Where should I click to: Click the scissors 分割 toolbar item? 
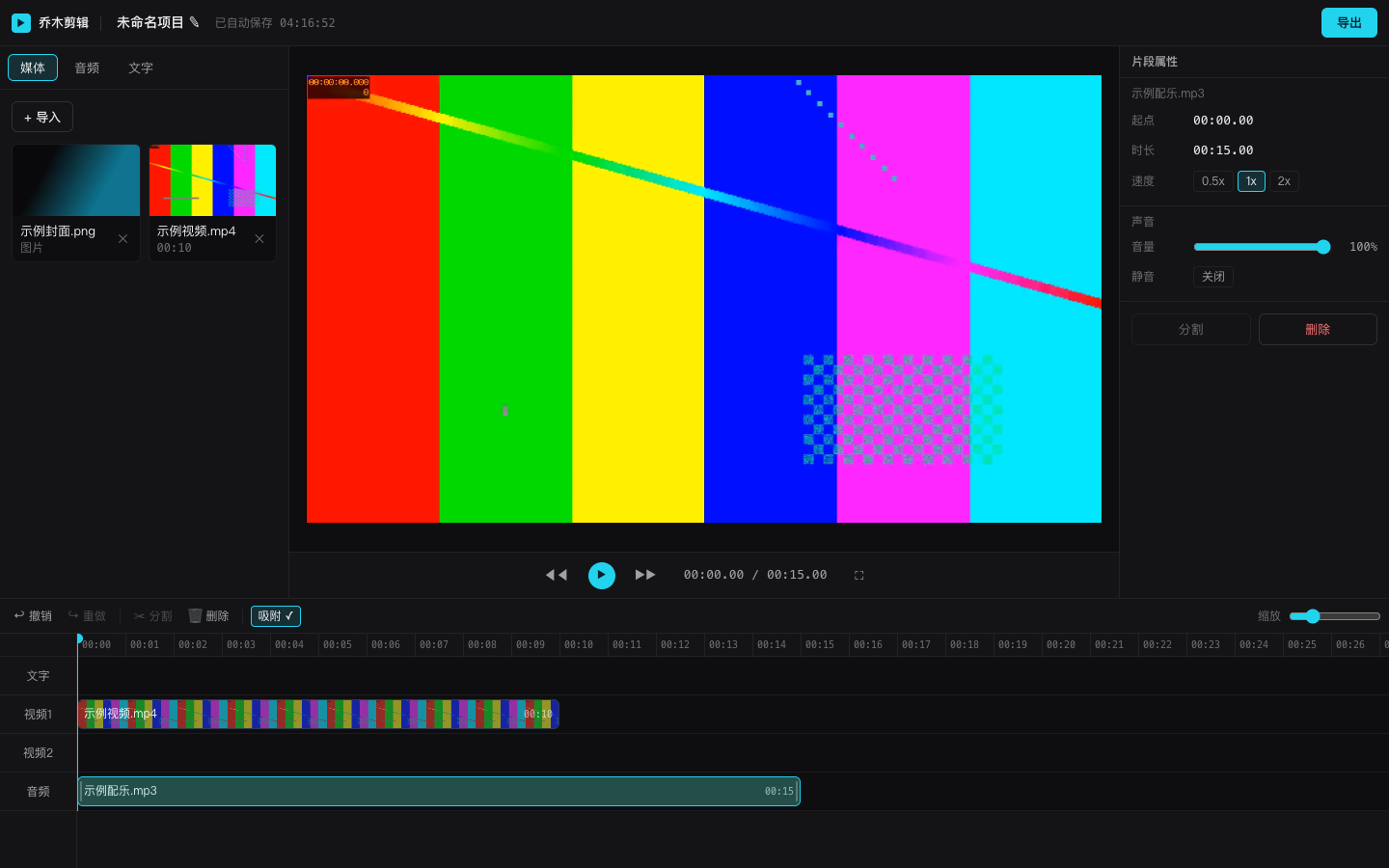153,615
